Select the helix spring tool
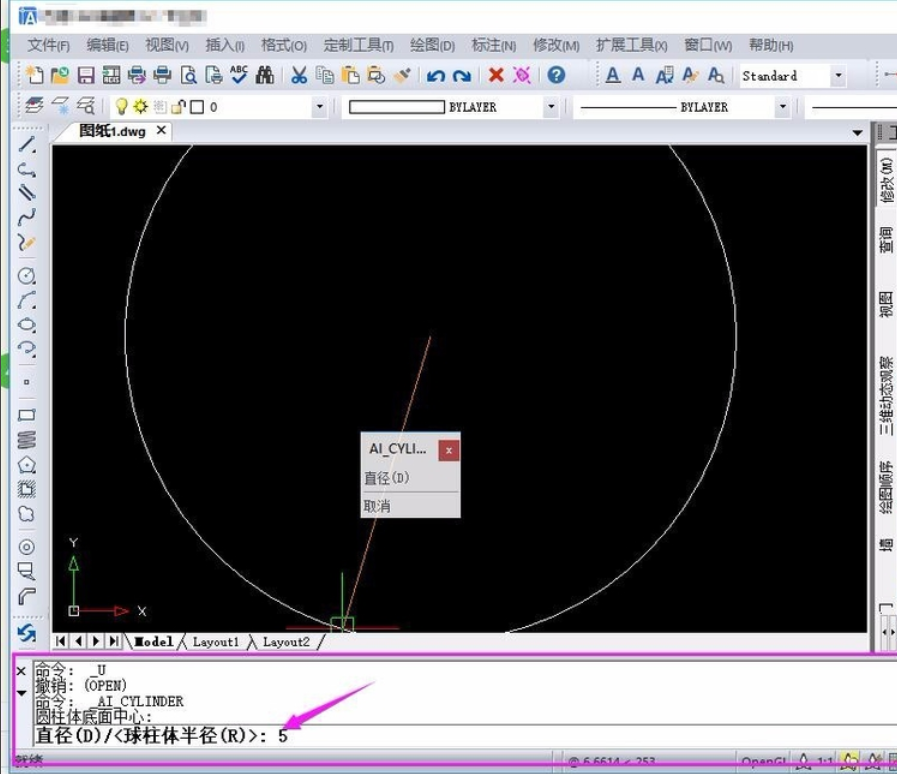 (26, 439)
